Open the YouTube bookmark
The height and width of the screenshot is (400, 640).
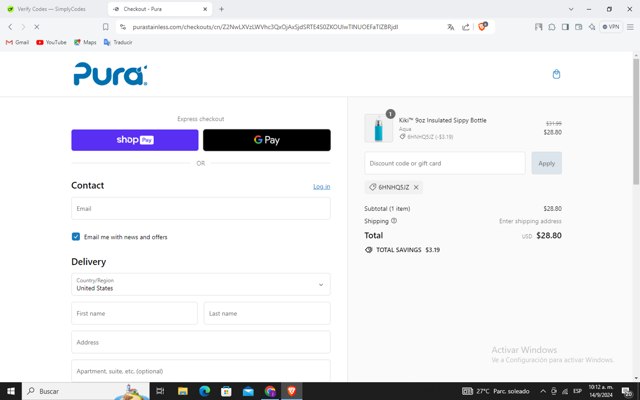point(51,42)
